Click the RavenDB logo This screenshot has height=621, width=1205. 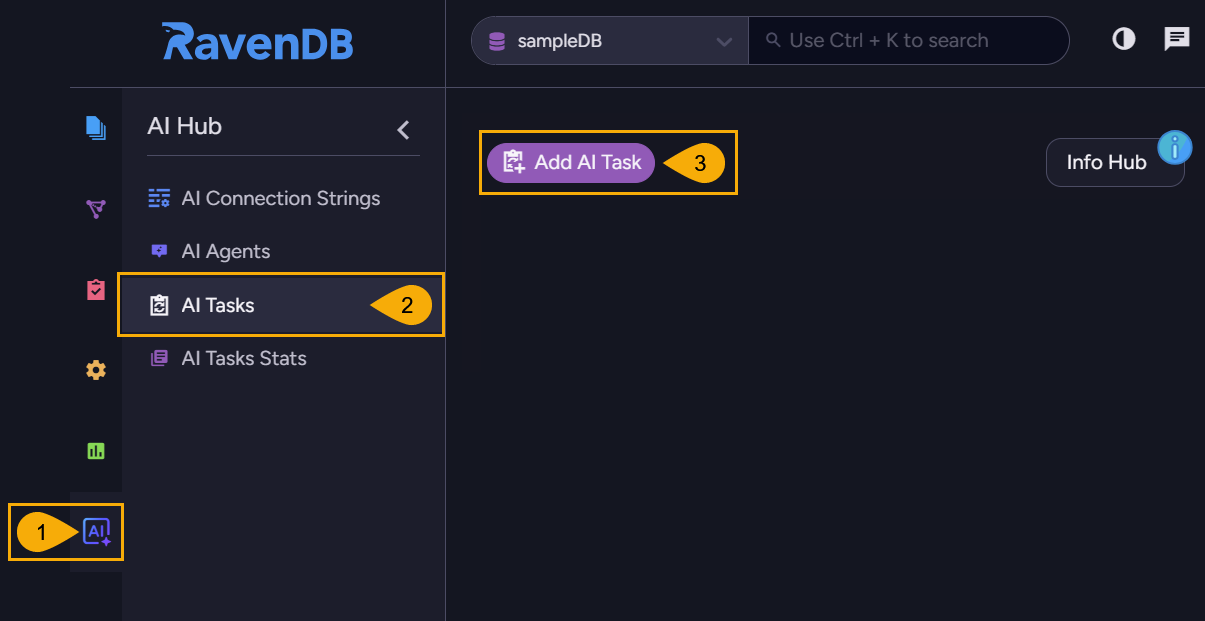click(x=257, y=42)
